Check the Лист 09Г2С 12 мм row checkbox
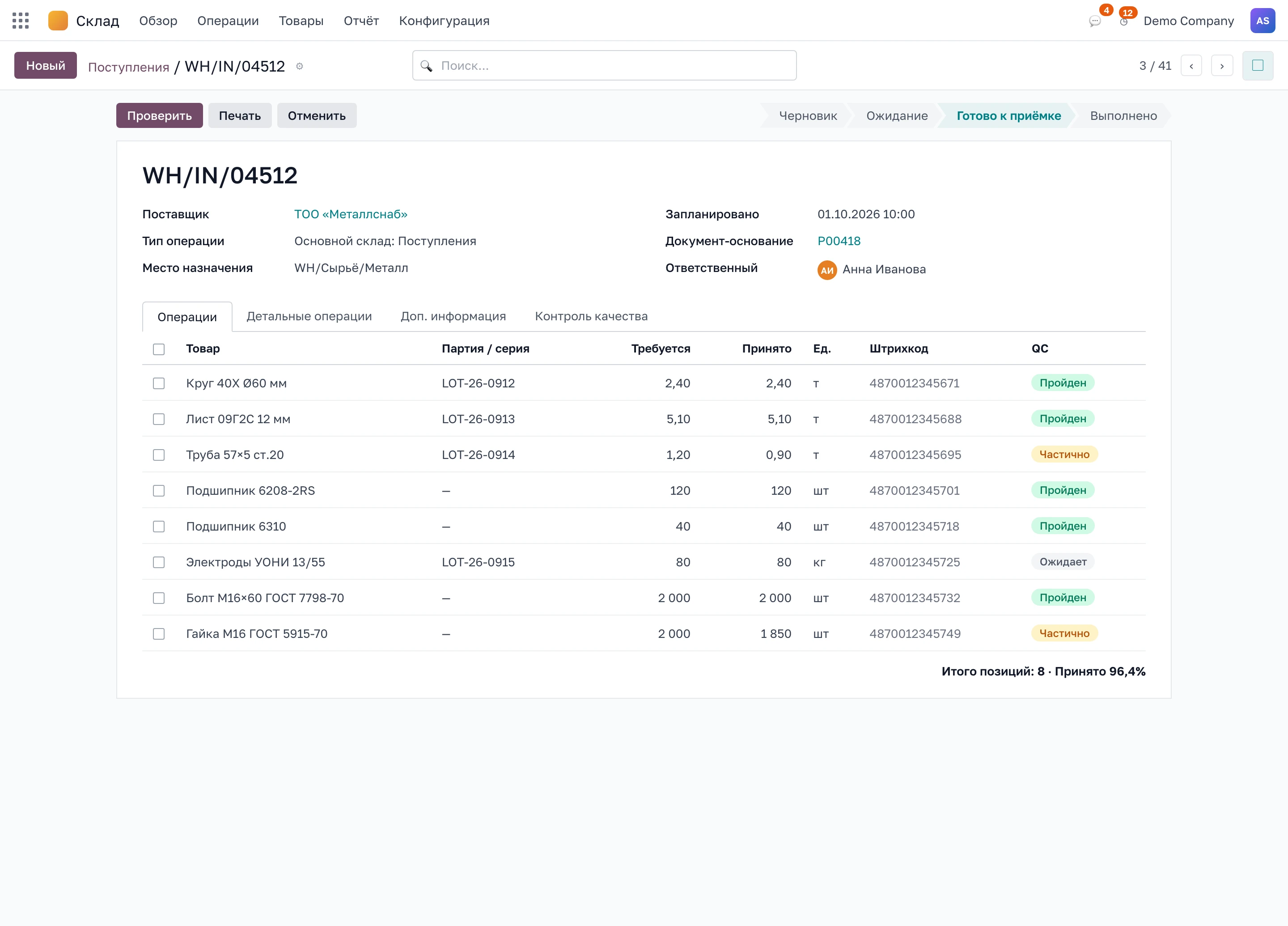The width and height of the screenshot is (1288, 926). [158, 419]
